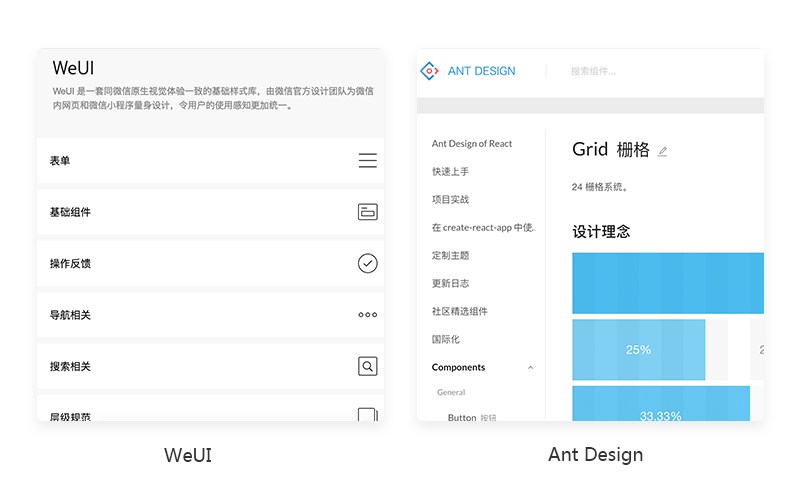Click the edit pencil icon beside Grid 栅格
The width and height of the screenshot is (800, 500).
(662, 152)
